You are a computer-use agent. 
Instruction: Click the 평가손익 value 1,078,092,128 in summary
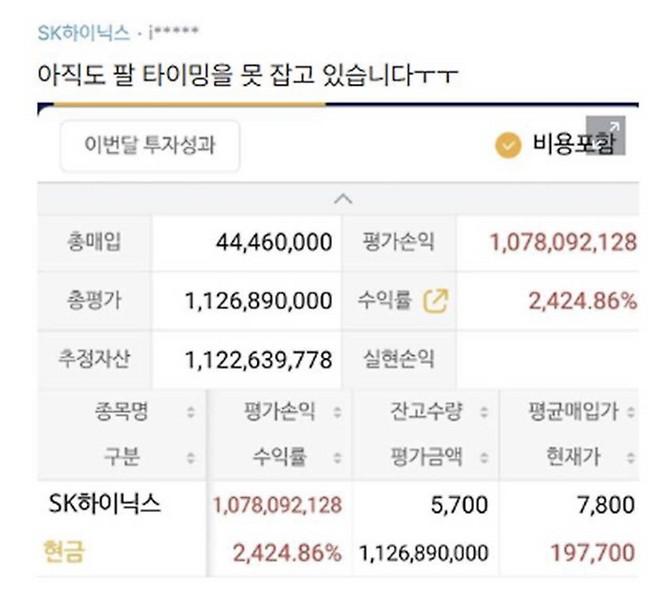tap(563, 243)
